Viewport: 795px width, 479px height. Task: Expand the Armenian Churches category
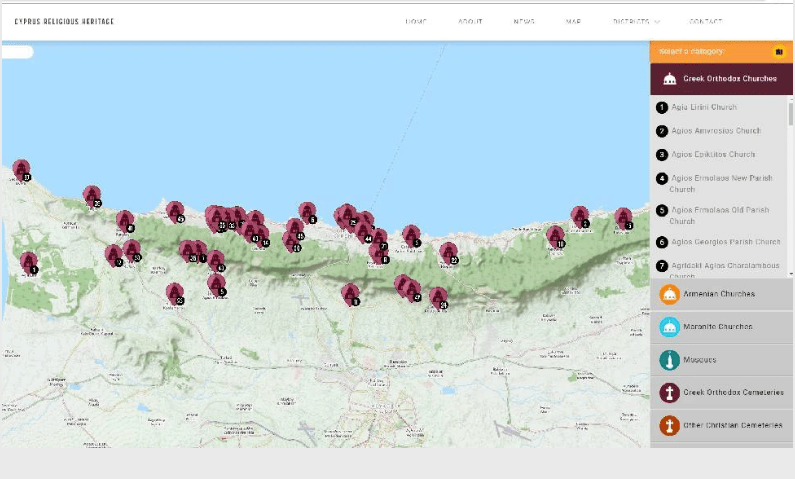click(x=721, y=294)
